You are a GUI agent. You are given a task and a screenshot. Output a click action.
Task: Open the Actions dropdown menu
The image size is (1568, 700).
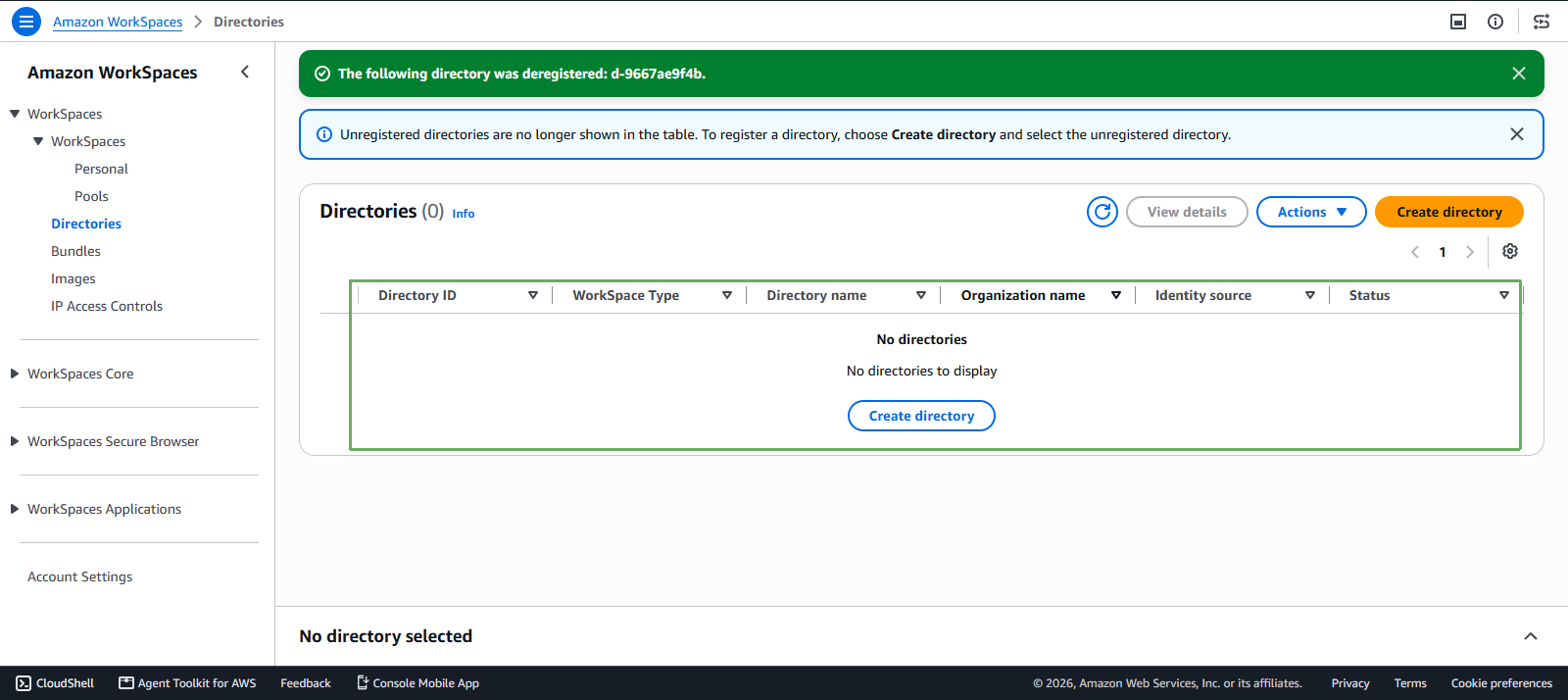coord(1311,212)
